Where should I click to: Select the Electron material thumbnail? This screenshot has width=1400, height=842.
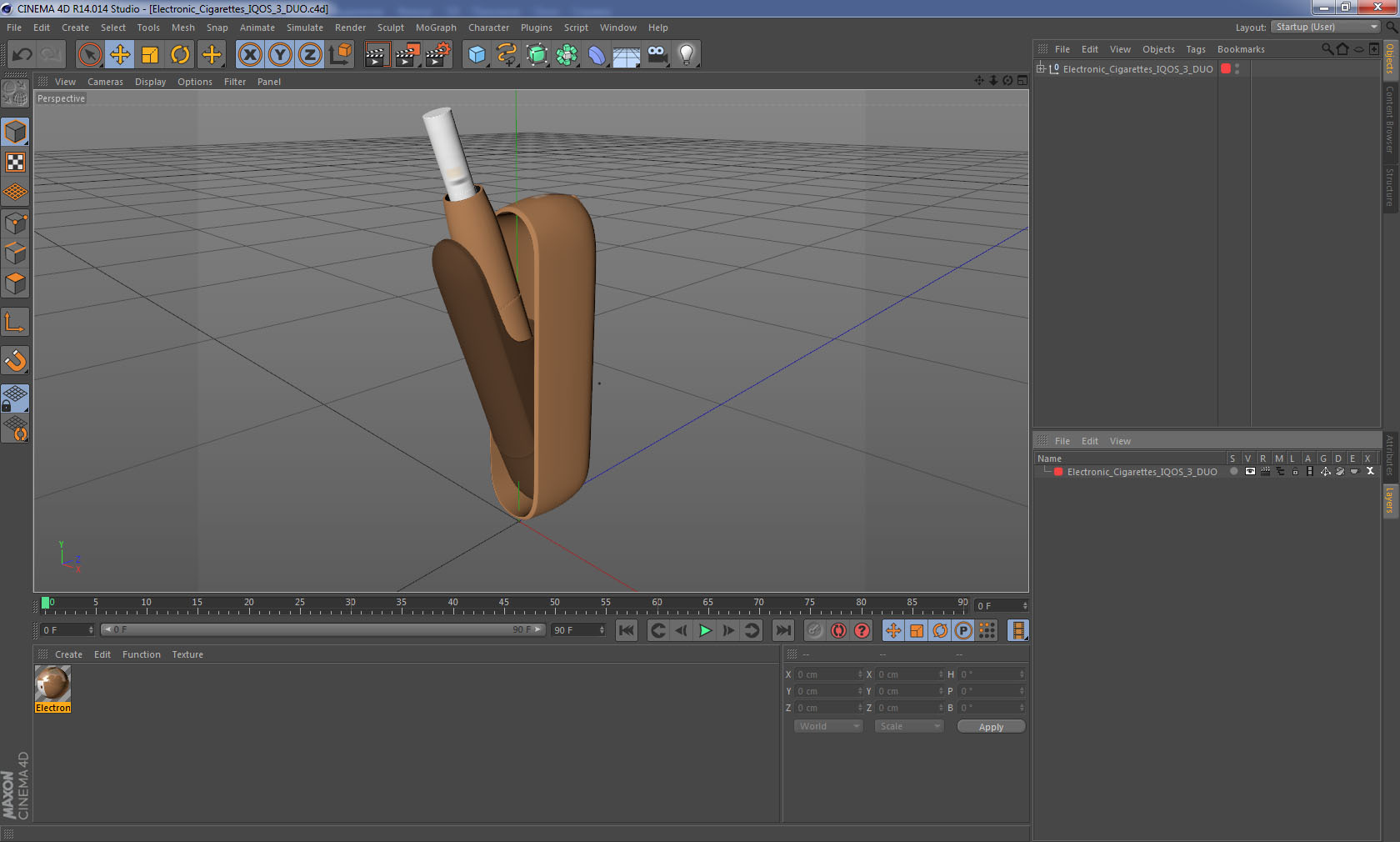pyautogui.click(x=52, y=684)
